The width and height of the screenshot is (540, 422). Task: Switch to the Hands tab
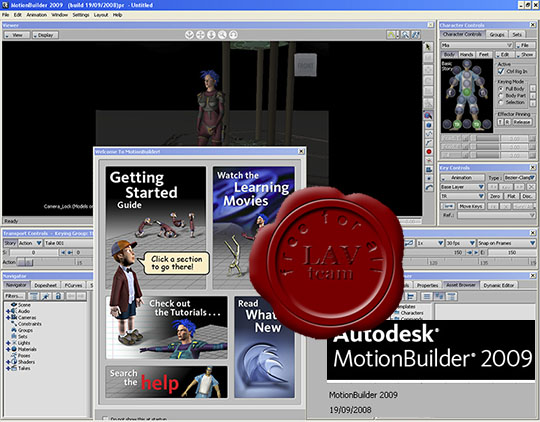[466, 54]
